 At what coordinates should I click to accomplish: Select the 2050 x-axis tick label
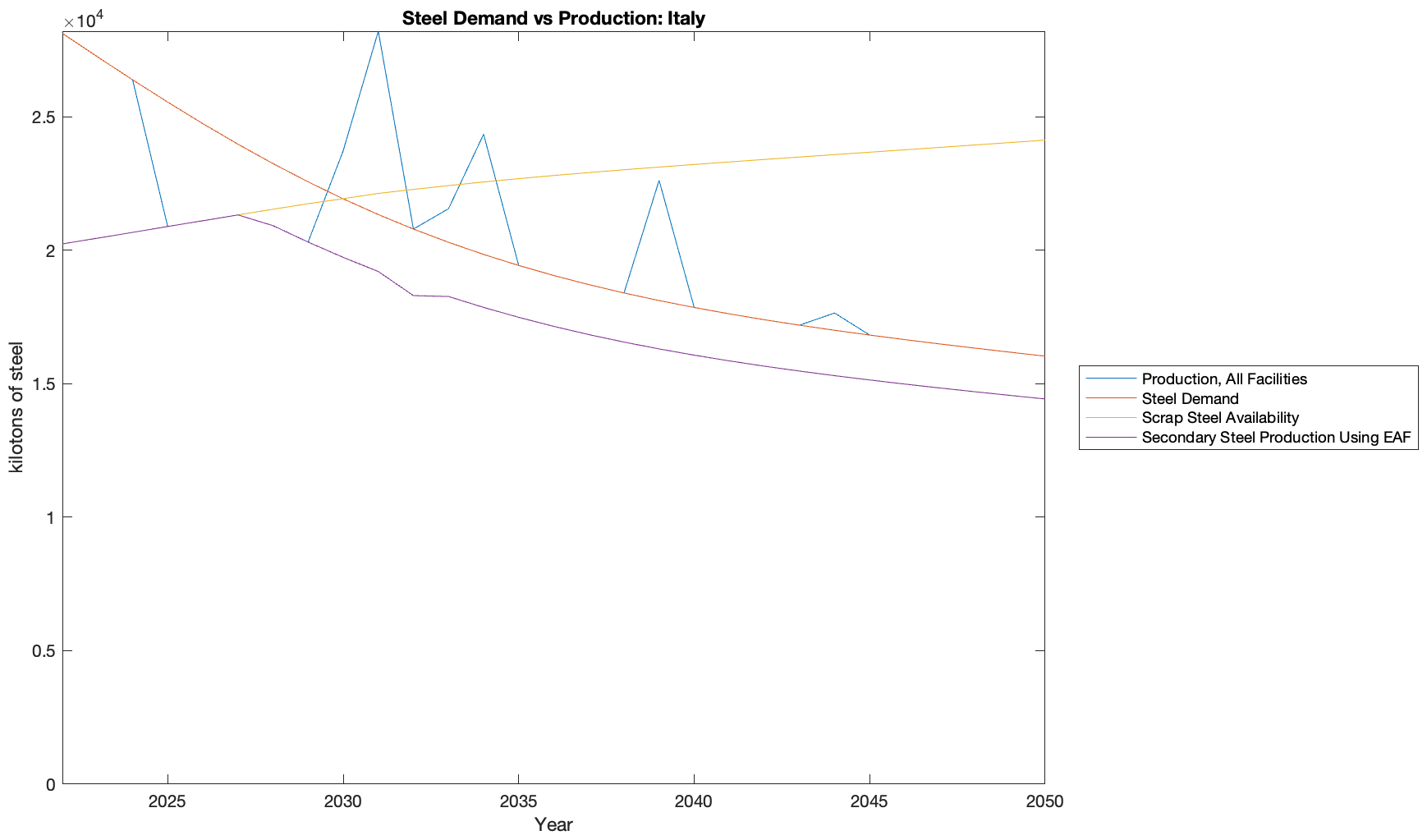click(1044, 801)
